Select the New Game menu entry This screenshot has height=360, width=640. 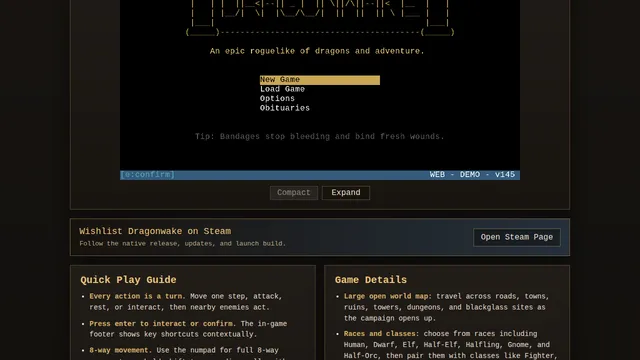320,80
